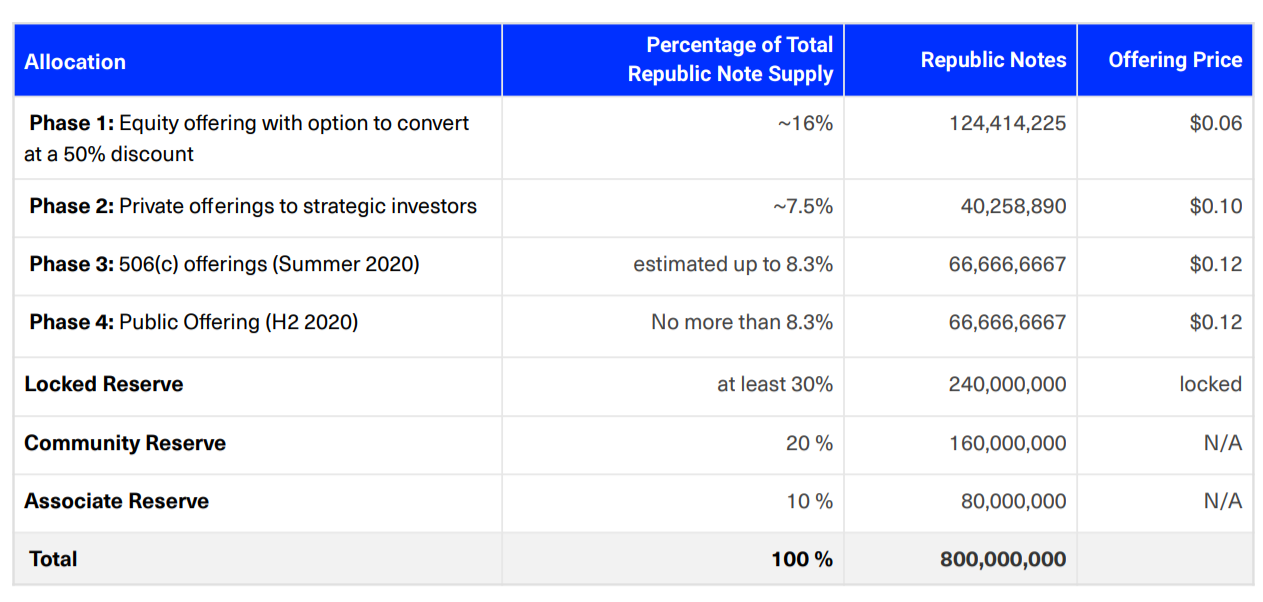1263x602 pixels.
Task: Select the Phase 4 Public Offering label
Action: click(x=193, y=322)
